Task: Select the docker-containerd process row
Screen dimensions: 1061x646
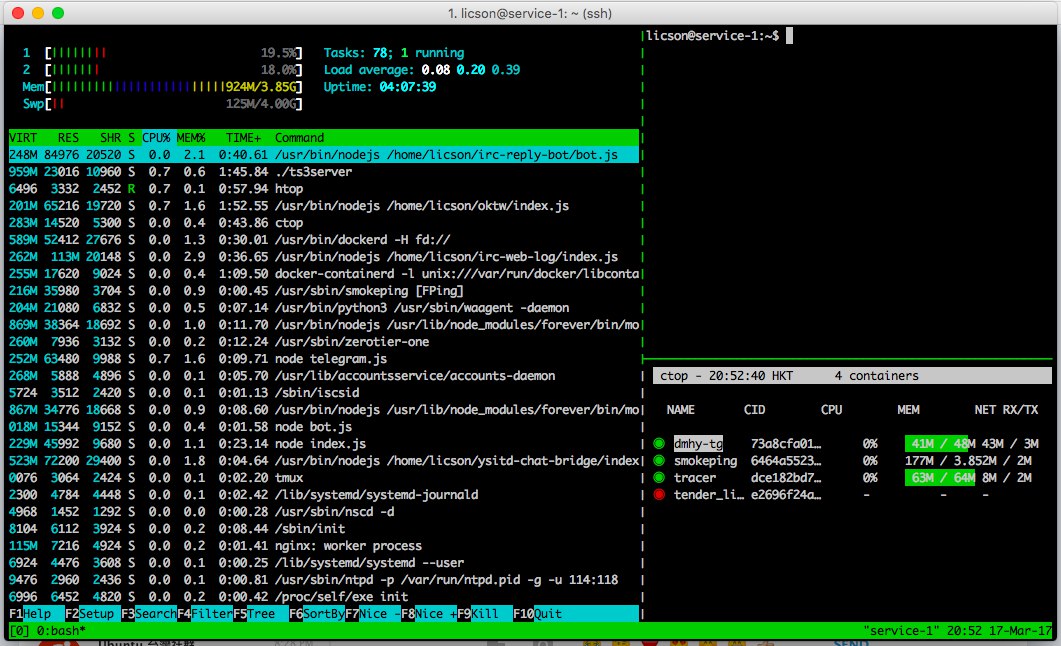Action: (323, 273)
